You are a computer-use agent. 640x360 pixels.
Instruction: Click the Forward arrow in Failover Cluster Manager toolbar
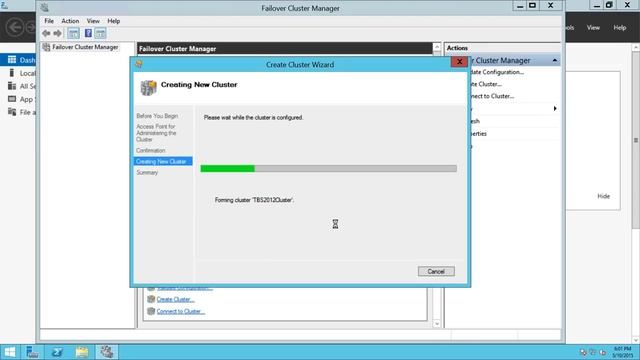click(58, 33)
